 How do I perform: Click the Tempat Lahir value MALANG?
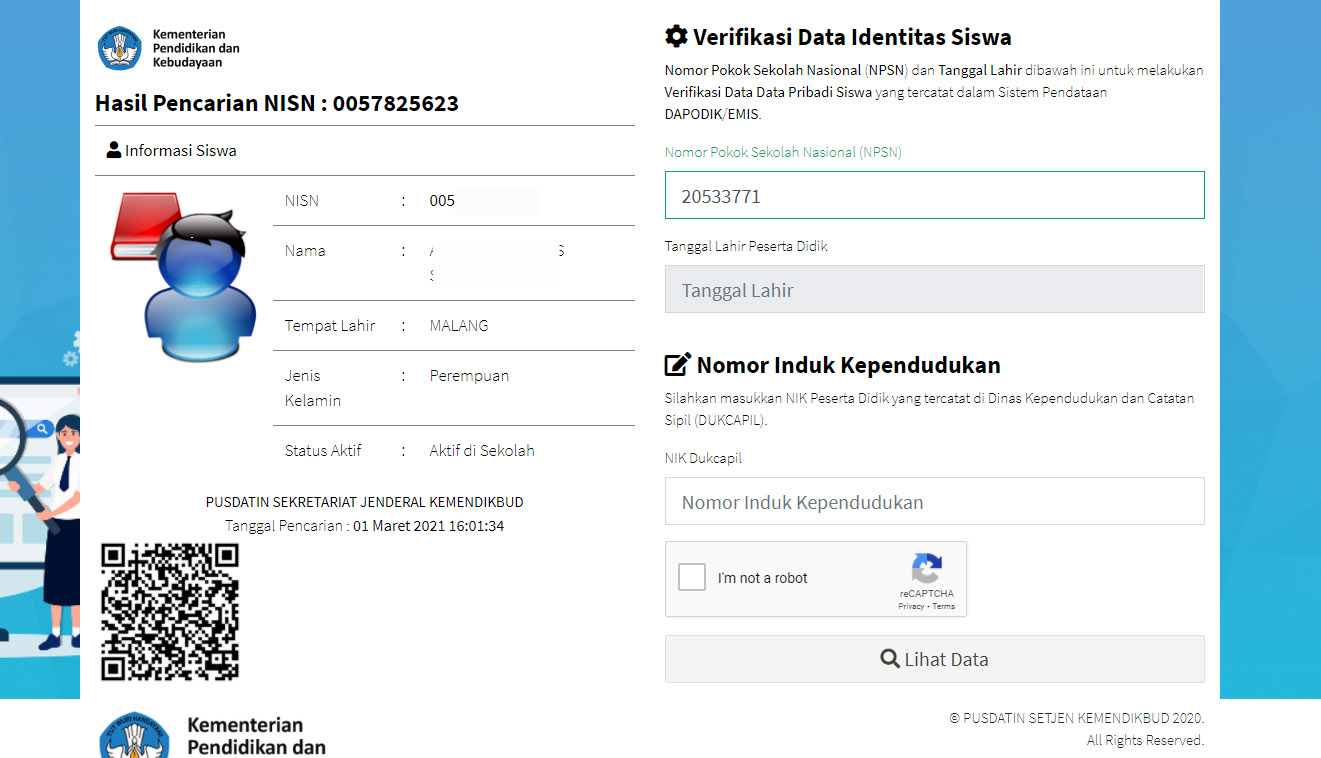[459, 326]
